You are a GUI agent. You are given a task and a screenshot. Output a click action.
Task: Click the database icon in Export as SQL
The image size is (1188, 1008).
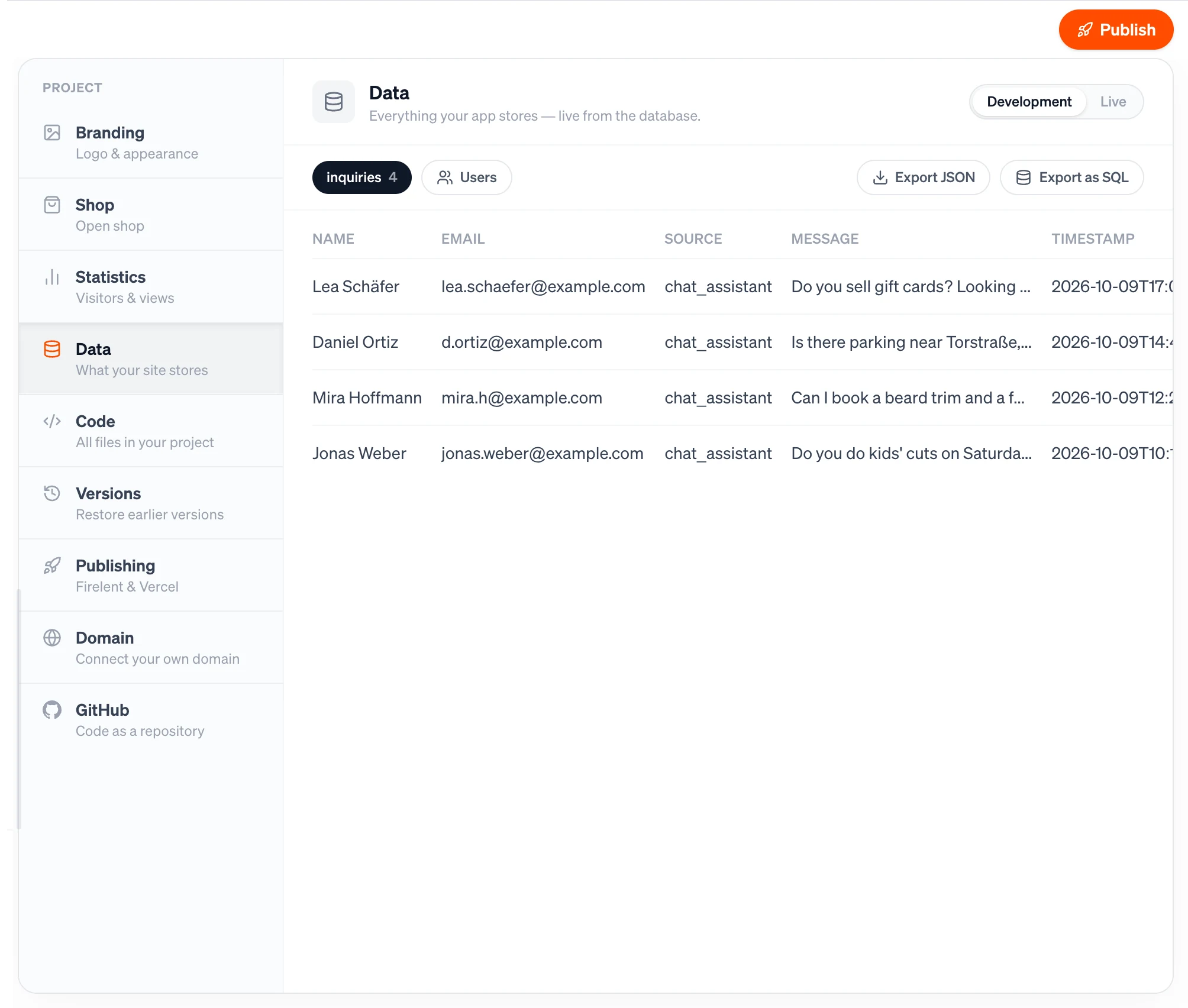tap(1024, 177)
